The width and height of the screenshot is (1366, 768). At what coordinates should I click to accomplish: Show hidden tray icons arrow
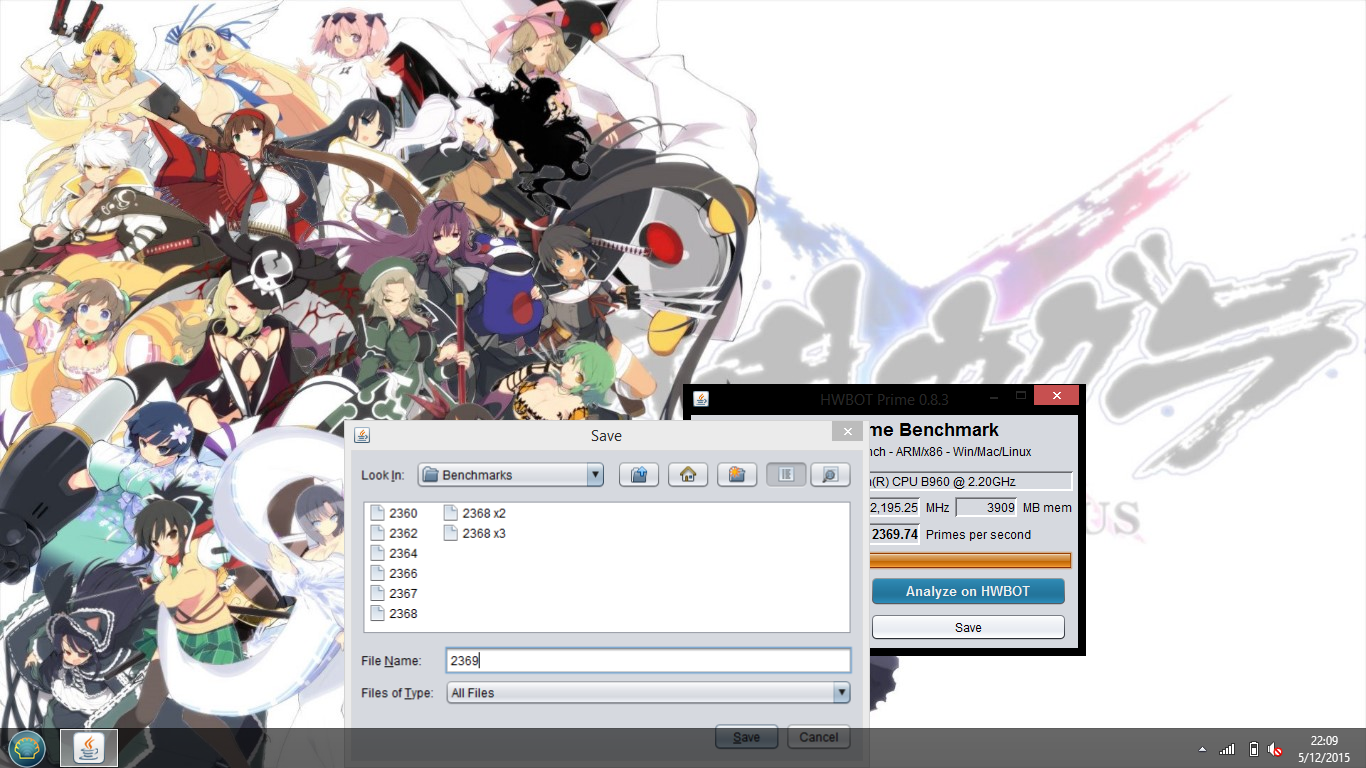(x=1202, y=749)
